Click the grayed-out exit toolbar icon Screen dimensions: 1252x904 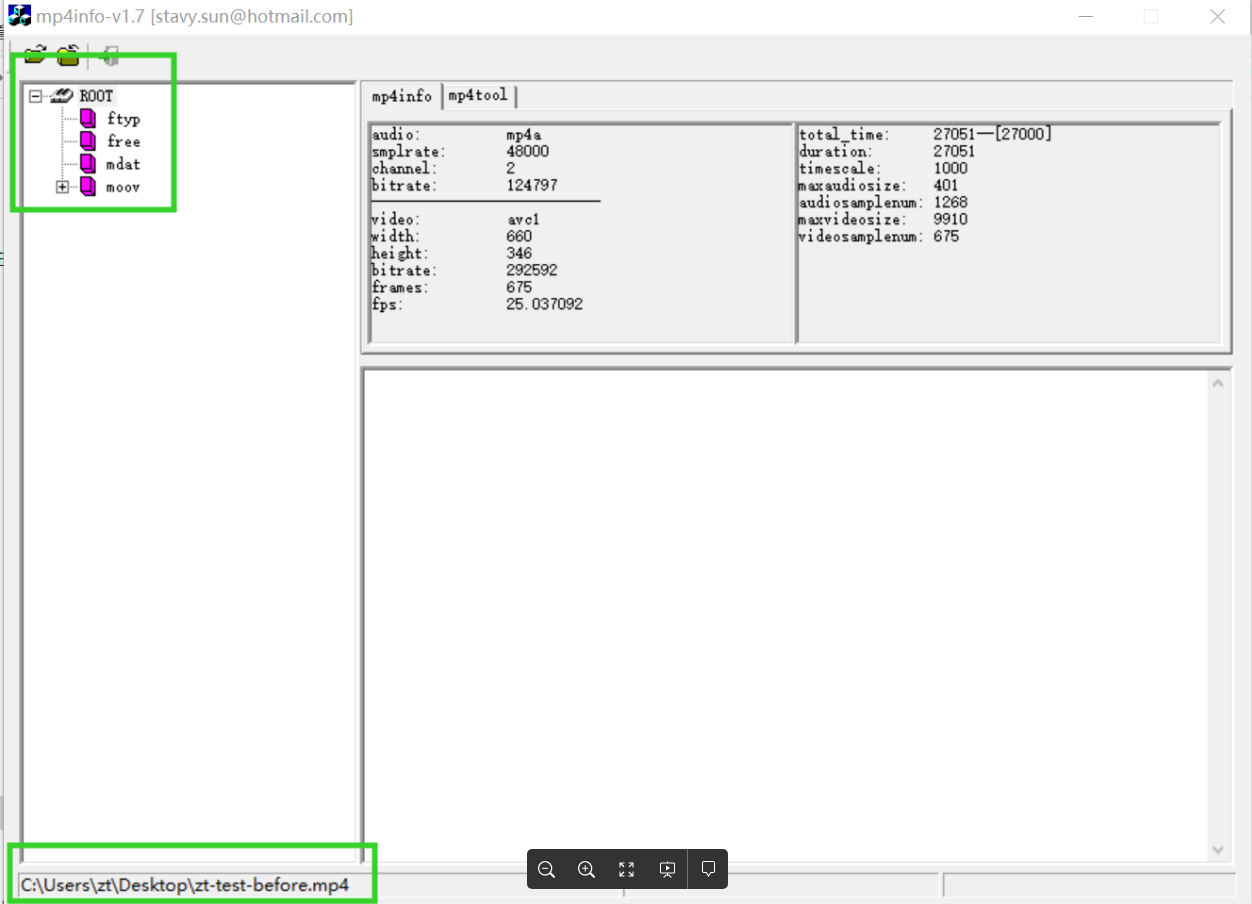(109, 56)
